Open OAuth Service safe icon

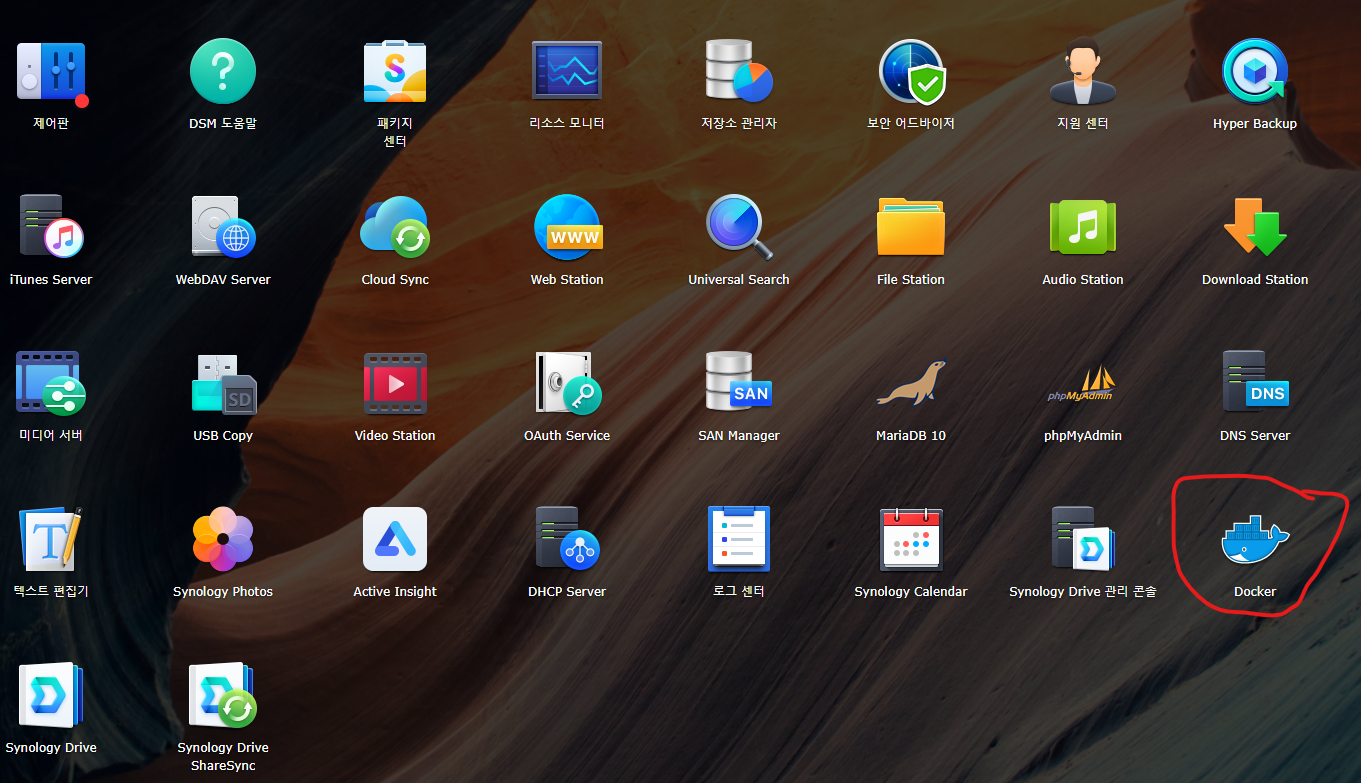(x=567, y=384)
